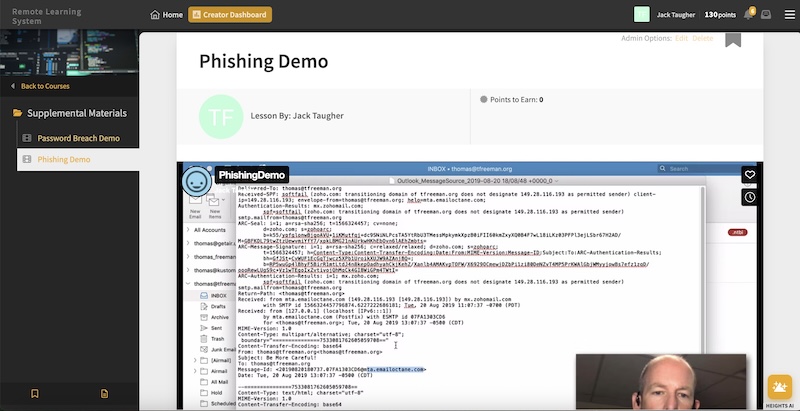Click the smiley uploader avatar on video
This screenshot has width=800, height=411.
tap(196, 181)
